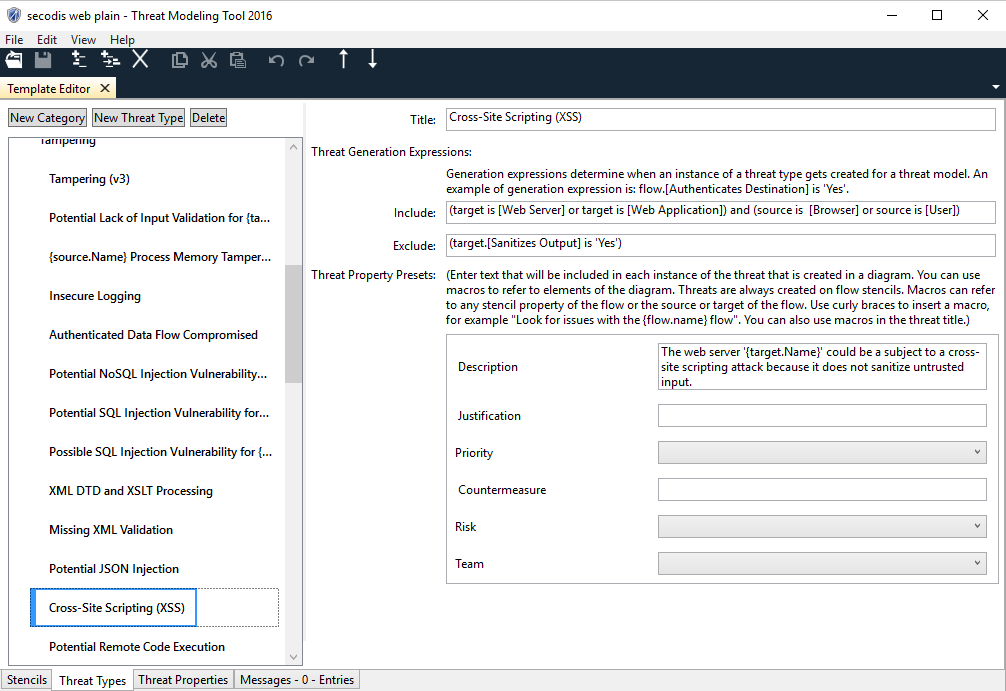Close the Template Editor tab
1006x691 pixels.
[x=105, y=89]
